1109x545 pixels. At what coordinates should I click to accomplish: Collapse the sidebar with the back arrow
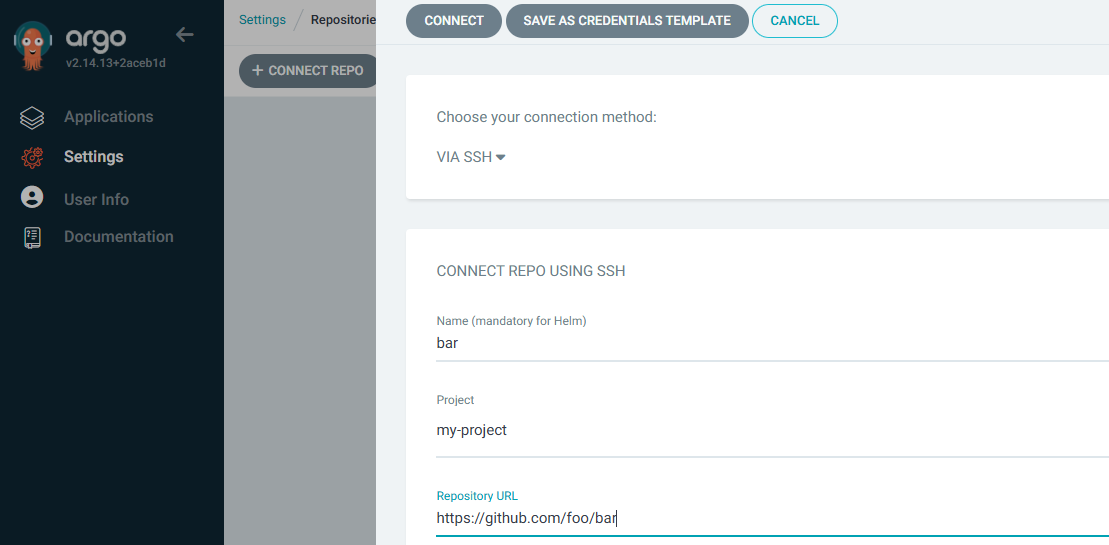[185, 34]
